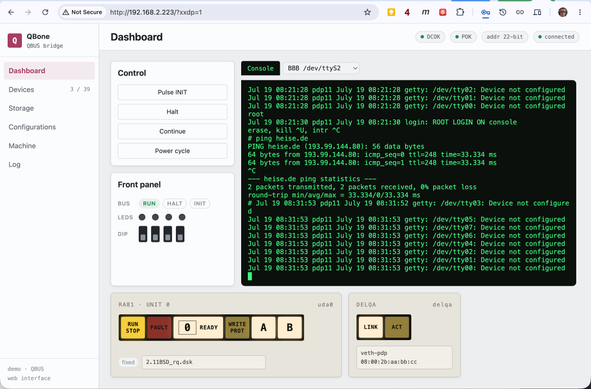Screen dimensions: 591x389
Task: Open the media/cast devices icon
Action: [x=537, y=12]
